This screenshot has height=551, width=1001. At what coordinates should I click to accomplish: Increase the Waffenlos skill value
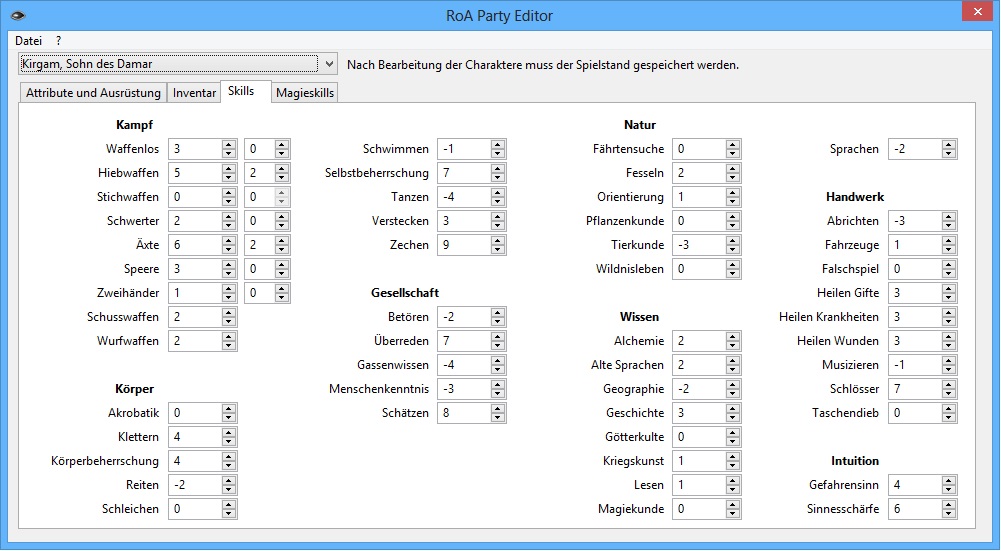(229, 145)
